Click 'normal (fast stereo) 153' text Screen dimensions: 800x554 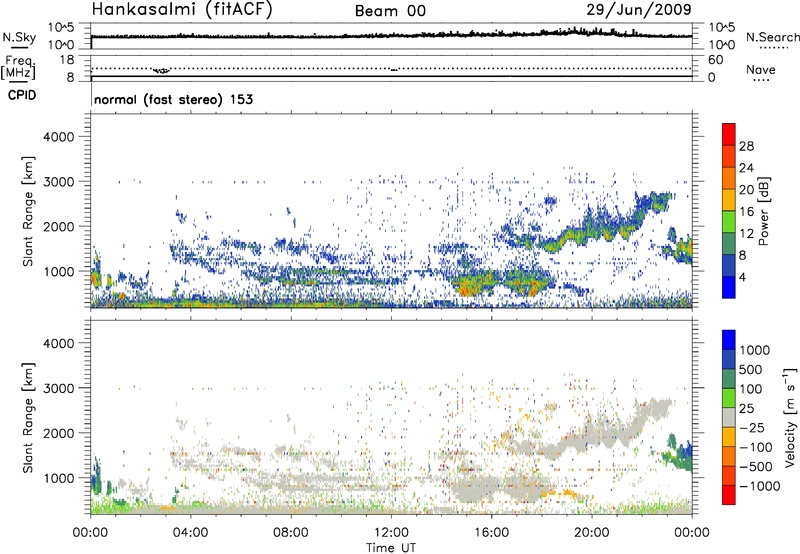173,99
